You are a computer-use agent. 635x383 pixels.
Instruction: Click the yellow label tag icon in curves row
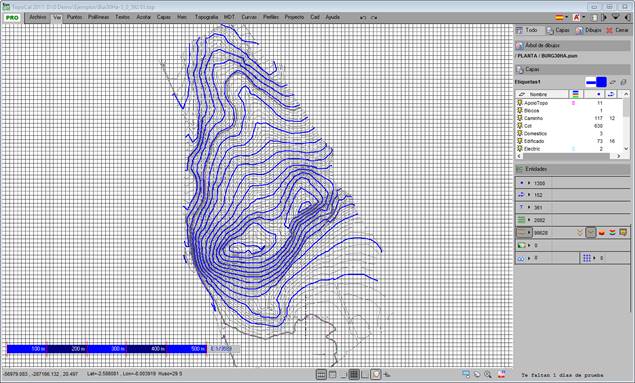[623, 233]
